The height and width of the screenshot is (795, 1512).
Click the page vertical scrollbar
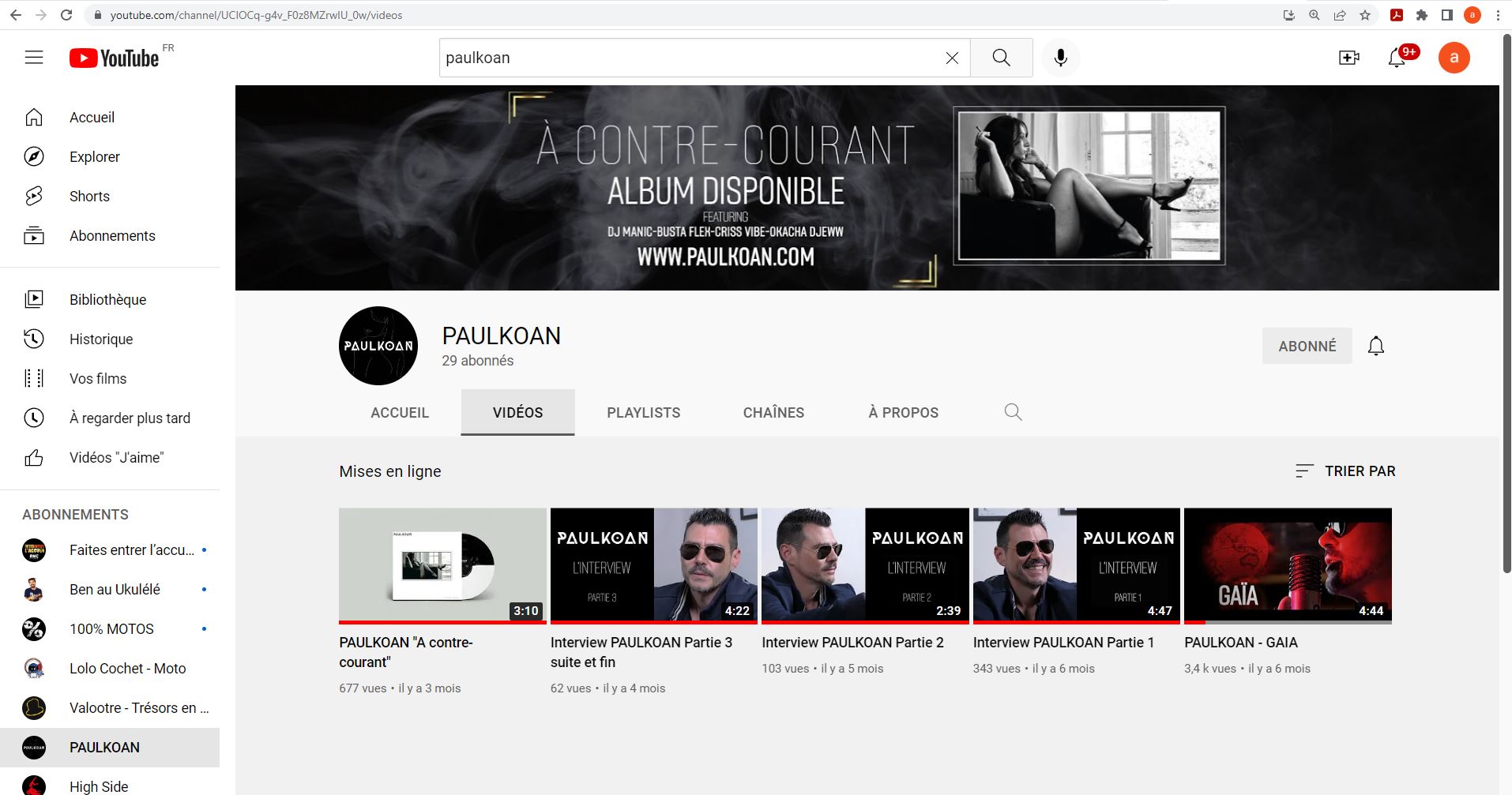pos(1506,304)
